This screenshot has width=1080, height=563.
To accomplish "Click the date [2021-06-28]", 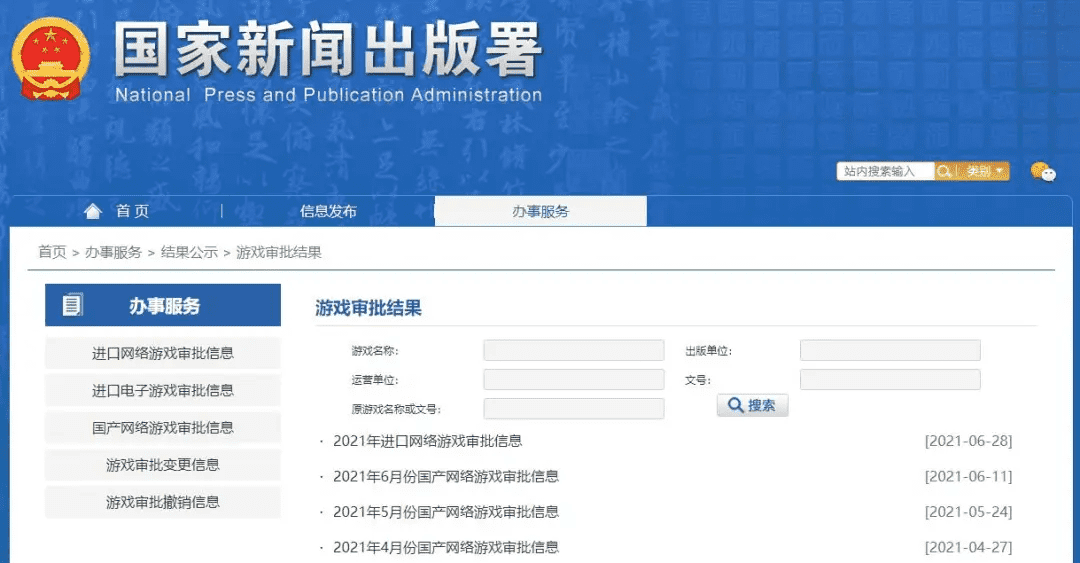I will pyautogui.click(x=968, y=441).
